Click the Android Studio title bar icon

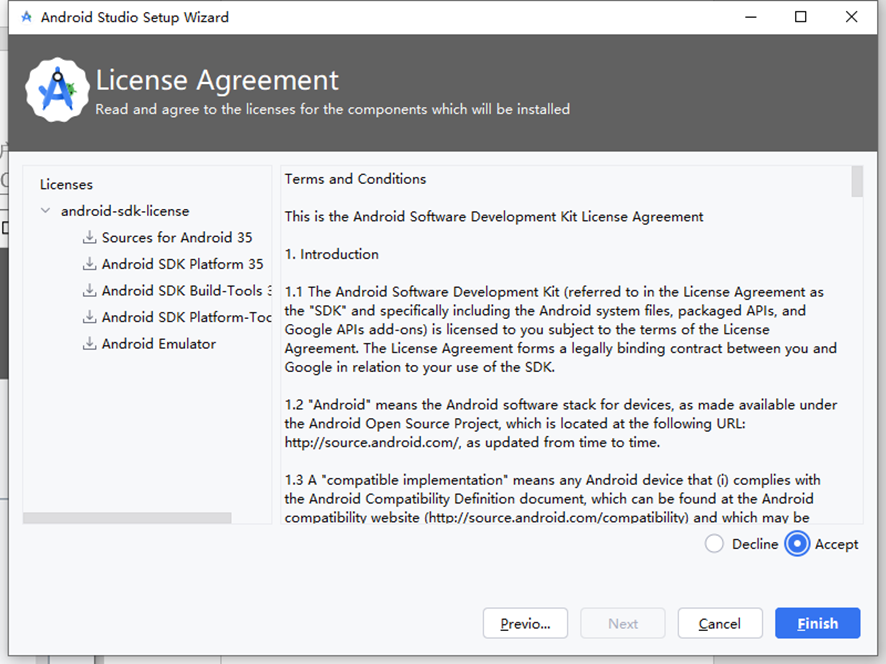point(26,17)
